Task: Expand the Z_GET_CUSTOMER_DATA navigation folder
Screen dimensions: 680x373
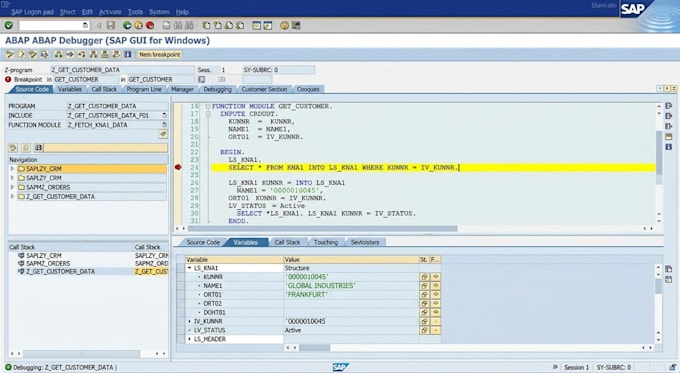Action: click(12, 196)
